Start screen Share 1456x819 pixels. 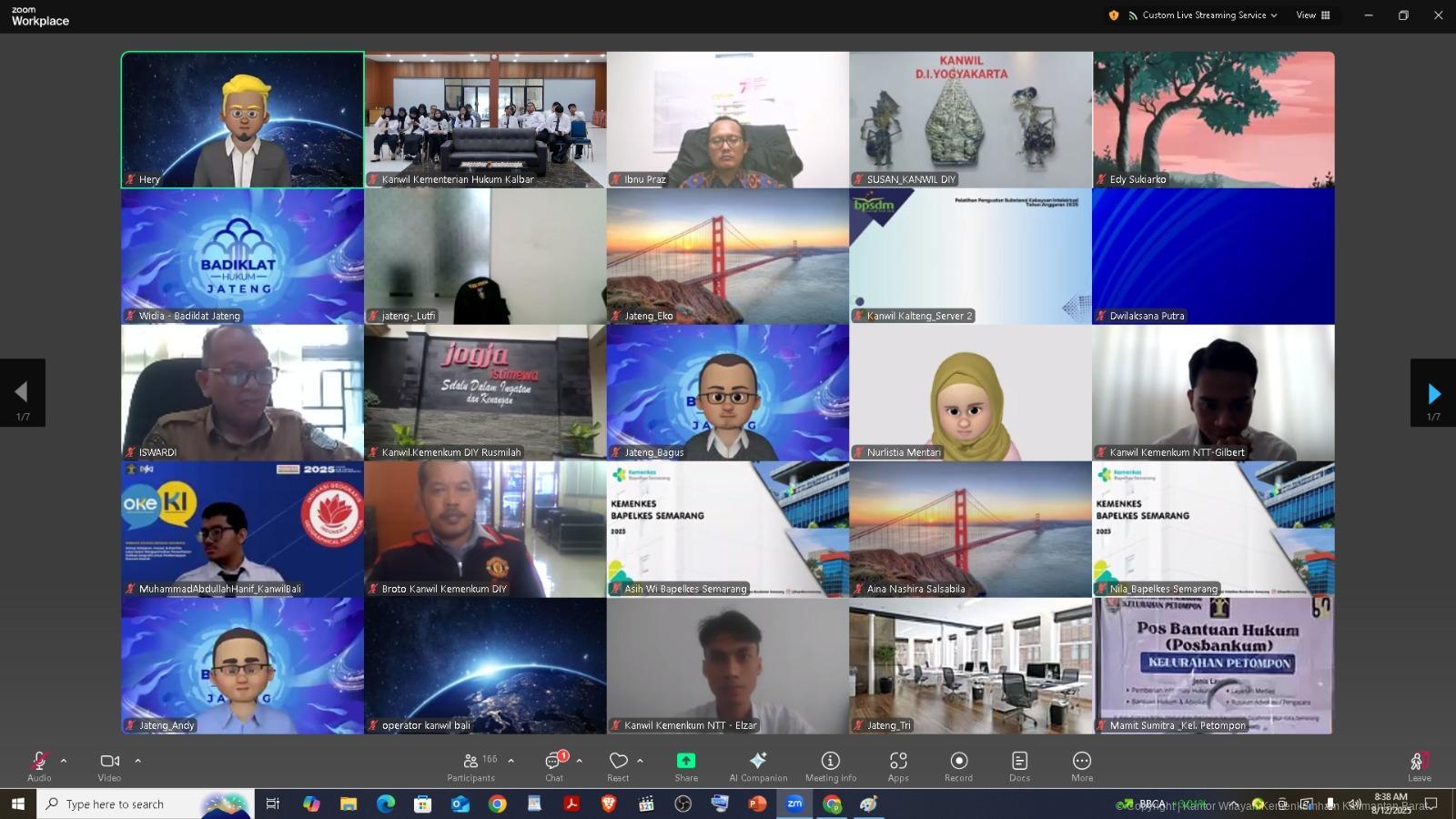click(686, 765)
